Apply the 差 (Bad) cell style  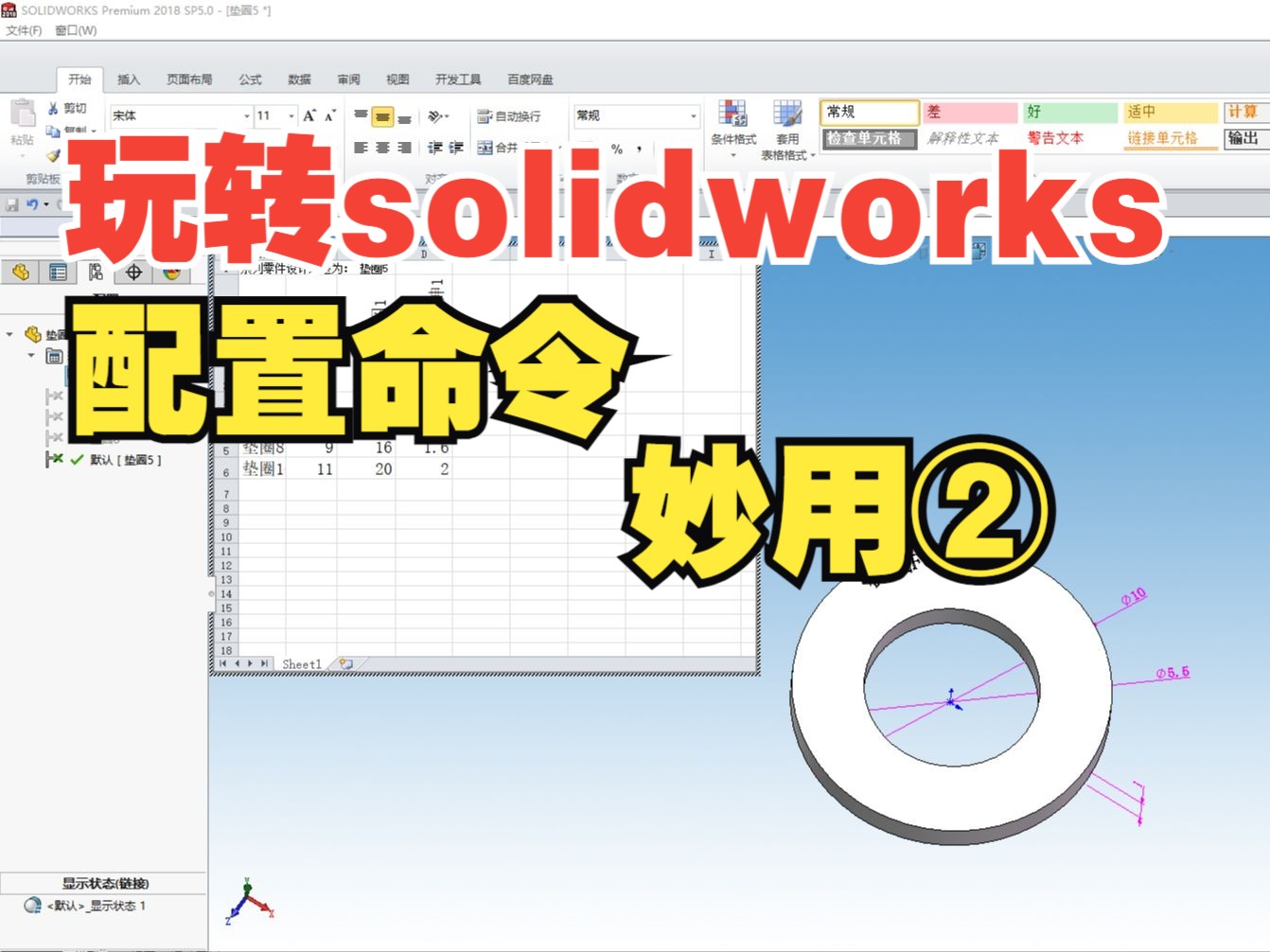[971, 112]
